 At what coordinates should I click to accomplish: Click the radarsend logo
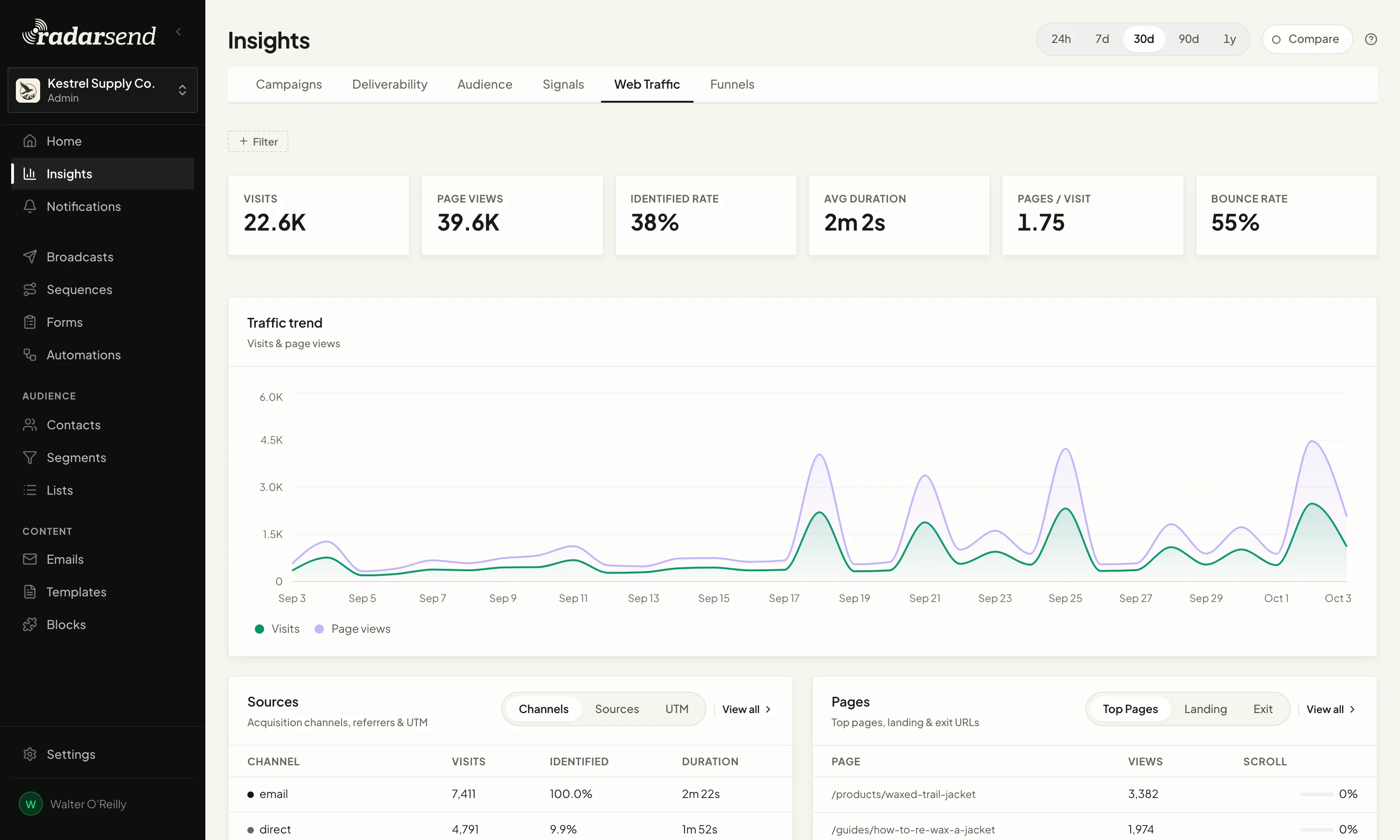tap(89, 34)
